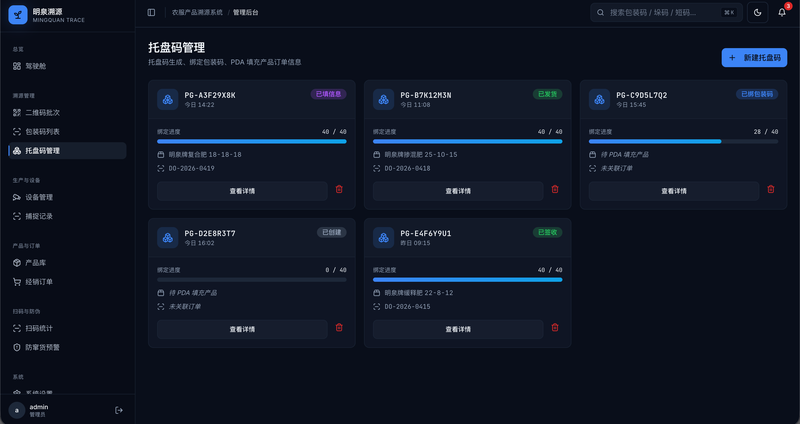Click the binding progress bar of PG-C9D5L7Q2

point(683,141)
